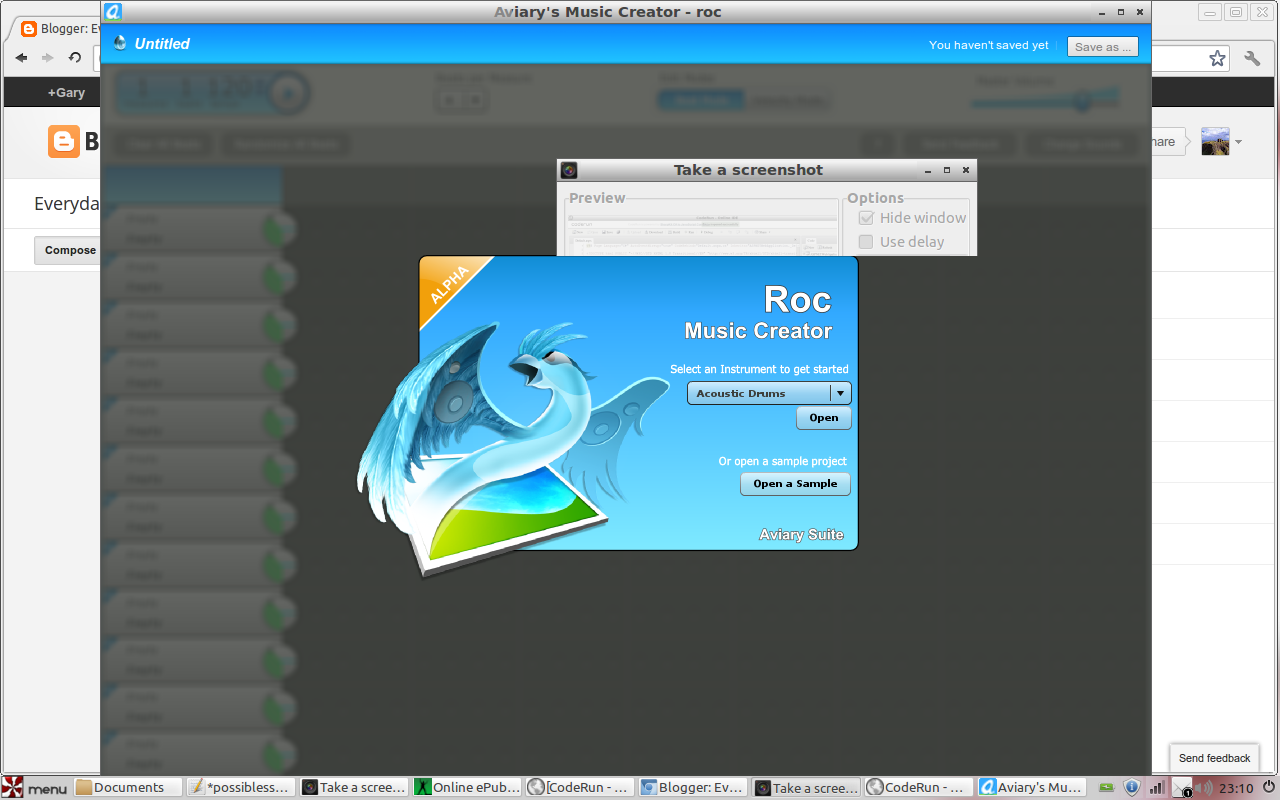Screen dimensions: 1280x800
Task: Click the bird icon next to Untitled
Action: (120, 43)
